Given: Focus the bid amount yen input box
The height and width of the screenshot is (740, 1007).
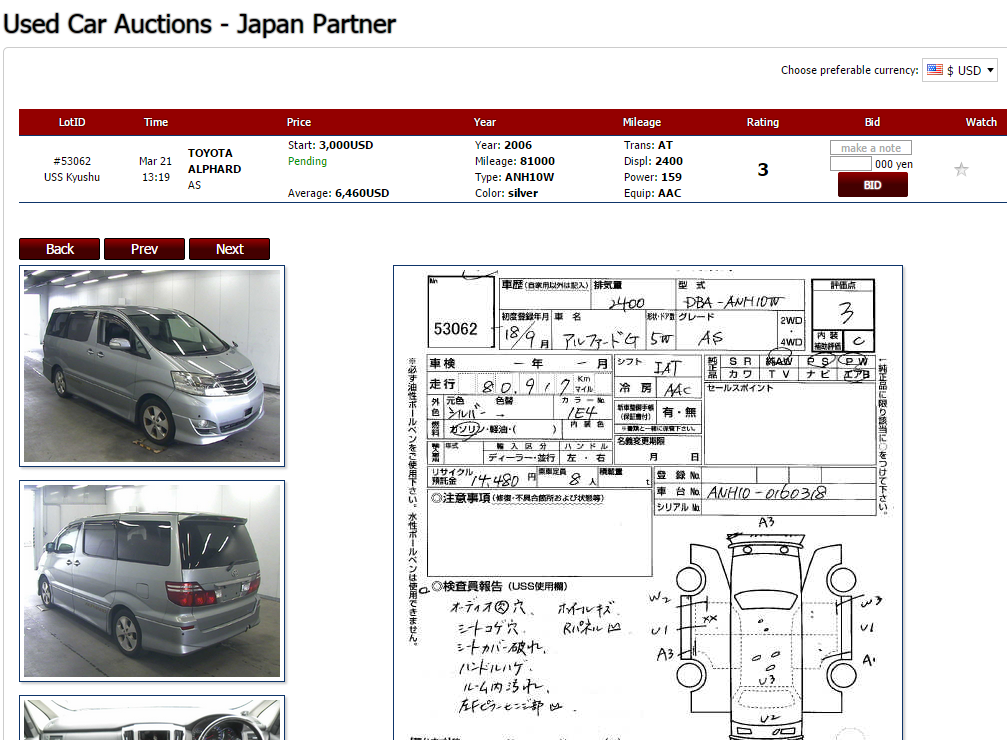Looking at the screenshot, I should [850, 164].
